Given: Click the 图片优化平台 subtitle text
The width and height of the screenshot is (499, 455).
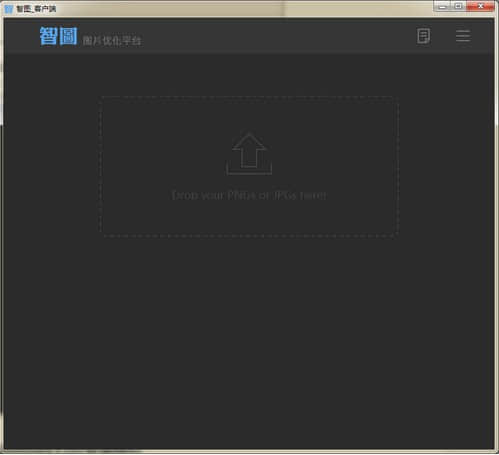Looking at the screenshot, I should [x=112, y=41].
